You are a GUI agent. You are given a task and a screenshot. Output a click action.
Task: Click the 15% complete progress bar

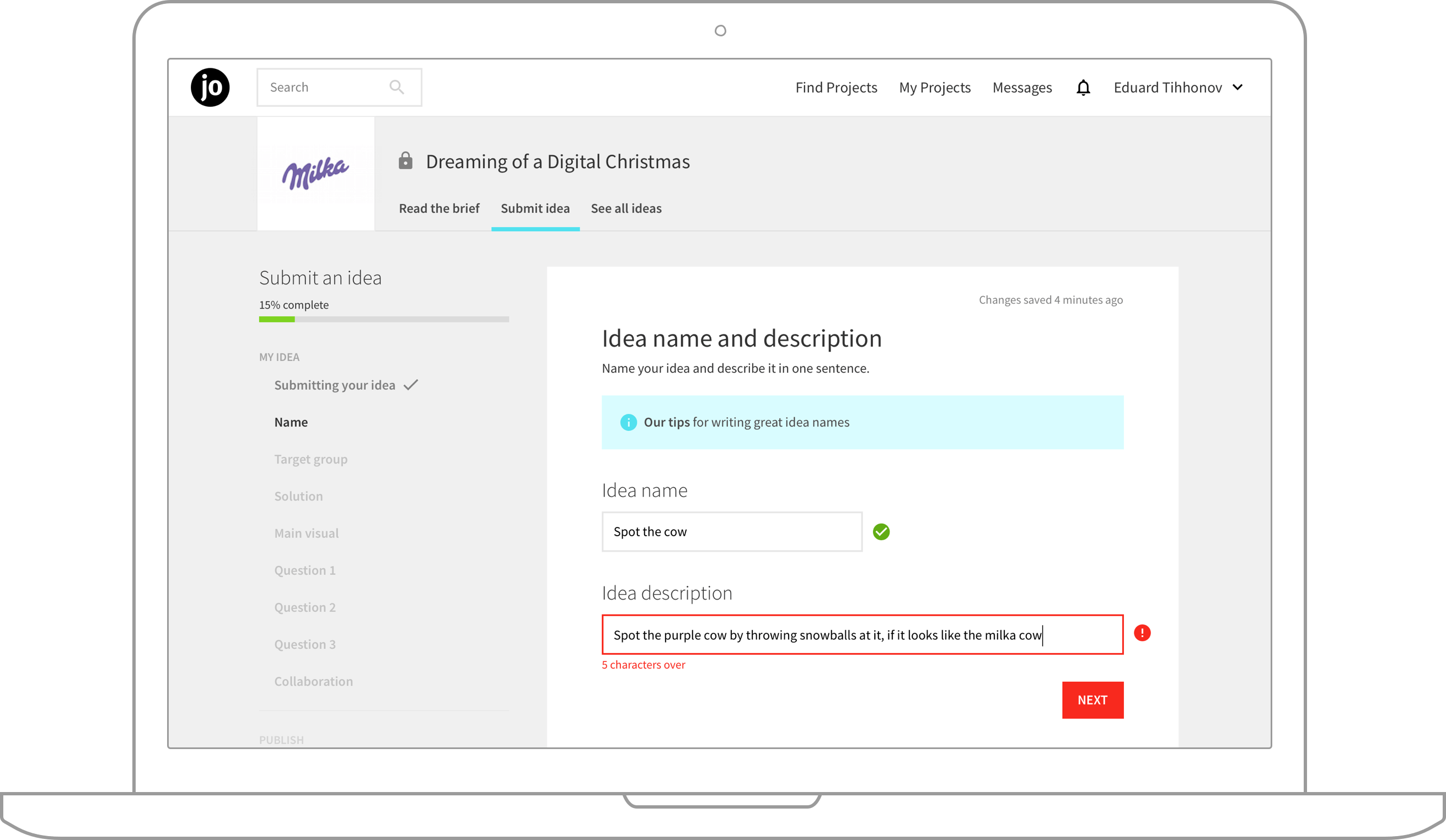tap(383, 319)
